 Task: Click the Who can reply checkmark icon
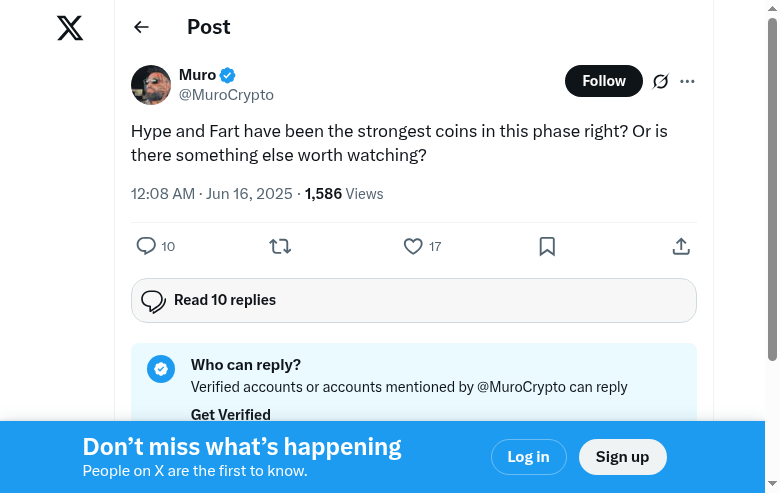[161, 369]
